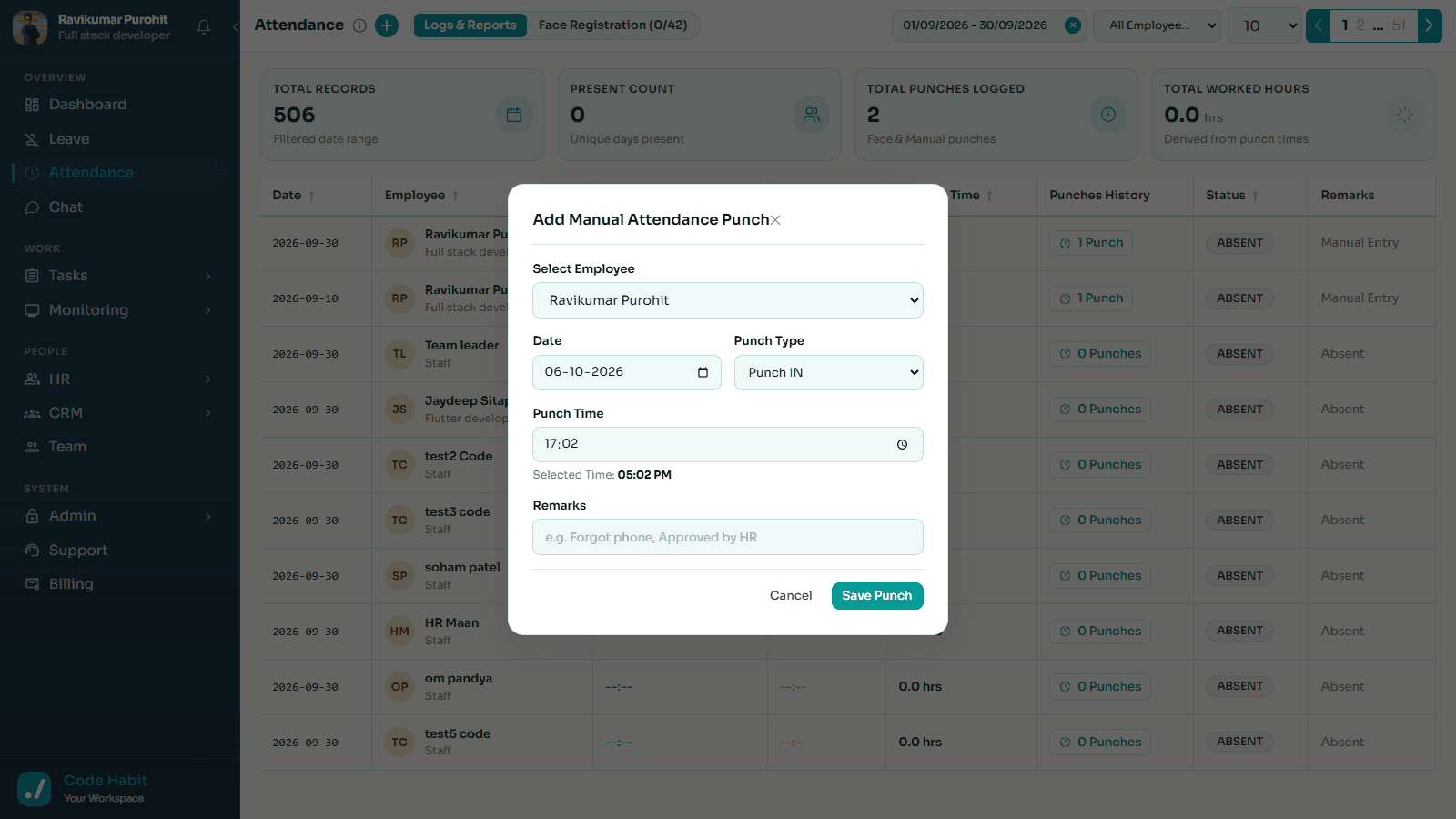This screenshot has width=1456, height=819.
Task: Click the Total Punches Logged clock icon
Action: [1107, 115]
